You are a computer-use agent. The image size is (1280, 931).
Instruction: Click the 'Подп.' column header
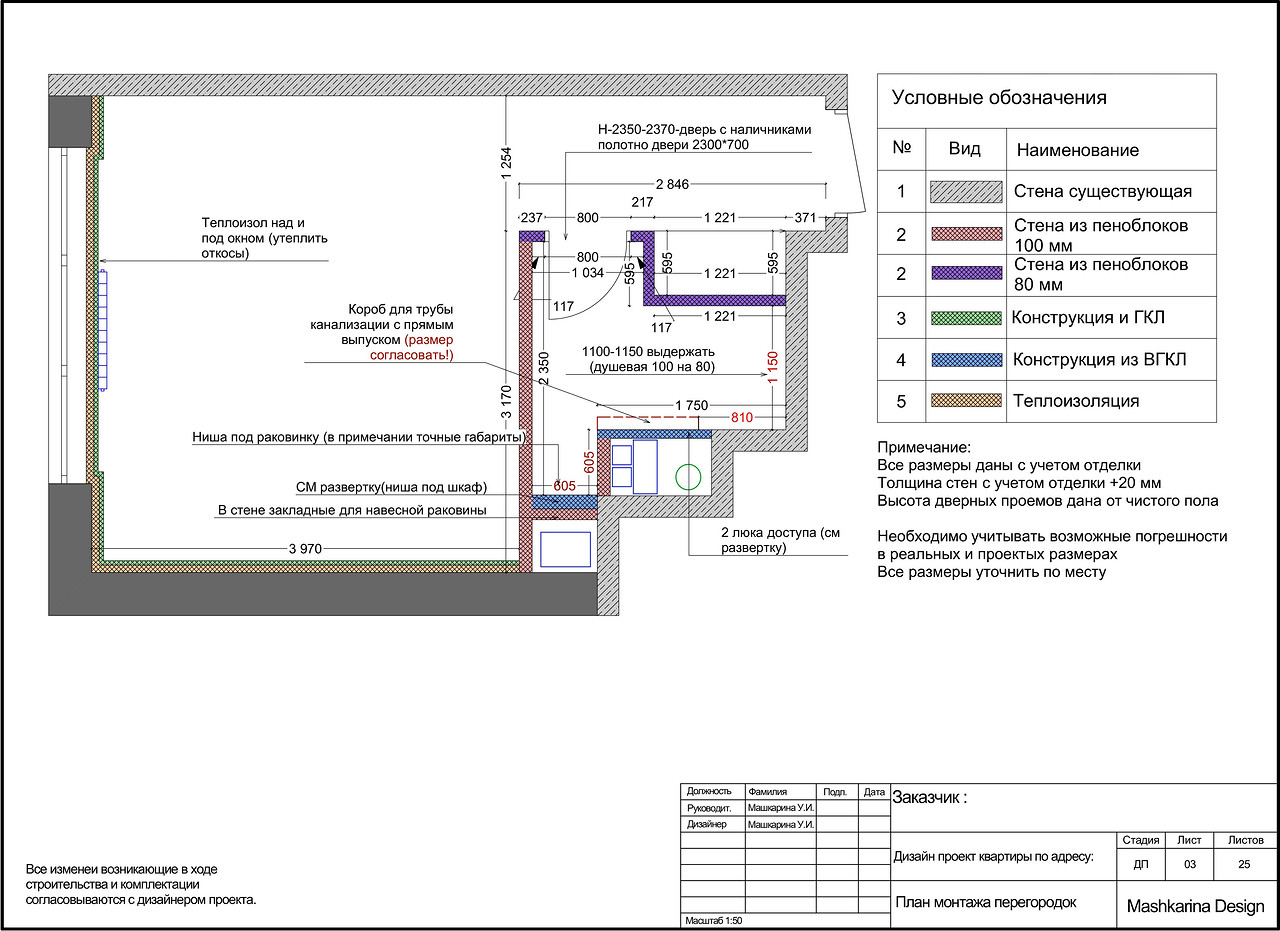pyautogui.click(x=835, y=791)
